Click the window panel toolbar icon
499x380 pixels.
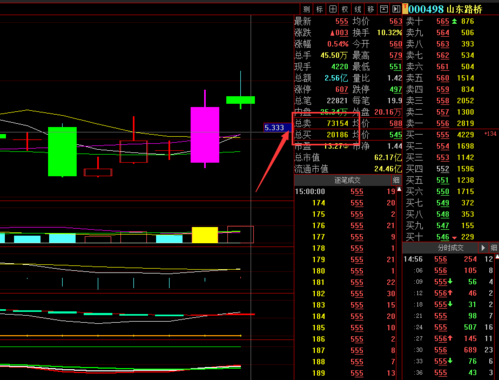pyautogui.click(x=384, y=9)
